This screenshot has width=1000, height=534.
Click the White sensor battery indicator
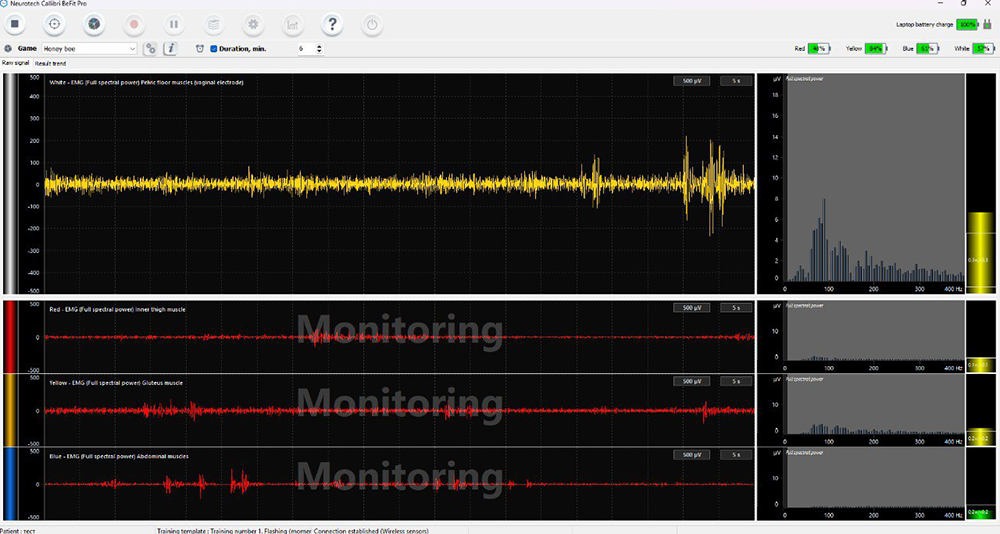point(981,48)
